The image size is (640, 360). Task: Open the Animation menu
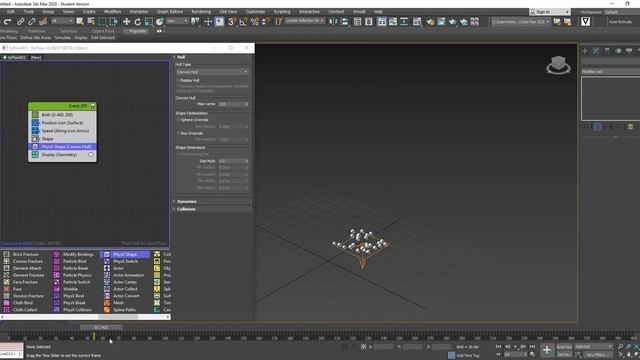click(x=139, y=12)
